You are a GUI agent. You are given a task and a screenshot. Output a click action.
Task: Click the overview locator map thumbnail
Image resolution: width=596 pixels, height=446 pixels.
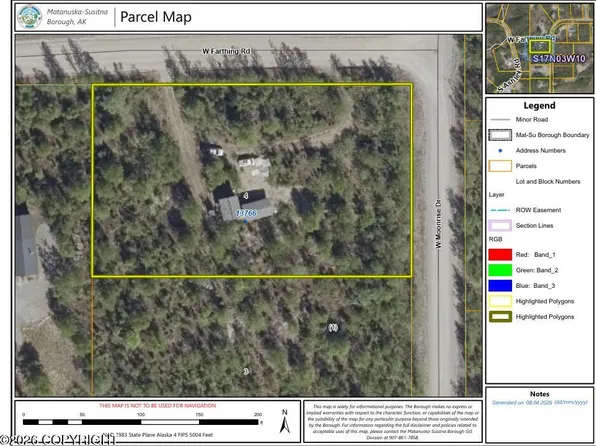539,48
